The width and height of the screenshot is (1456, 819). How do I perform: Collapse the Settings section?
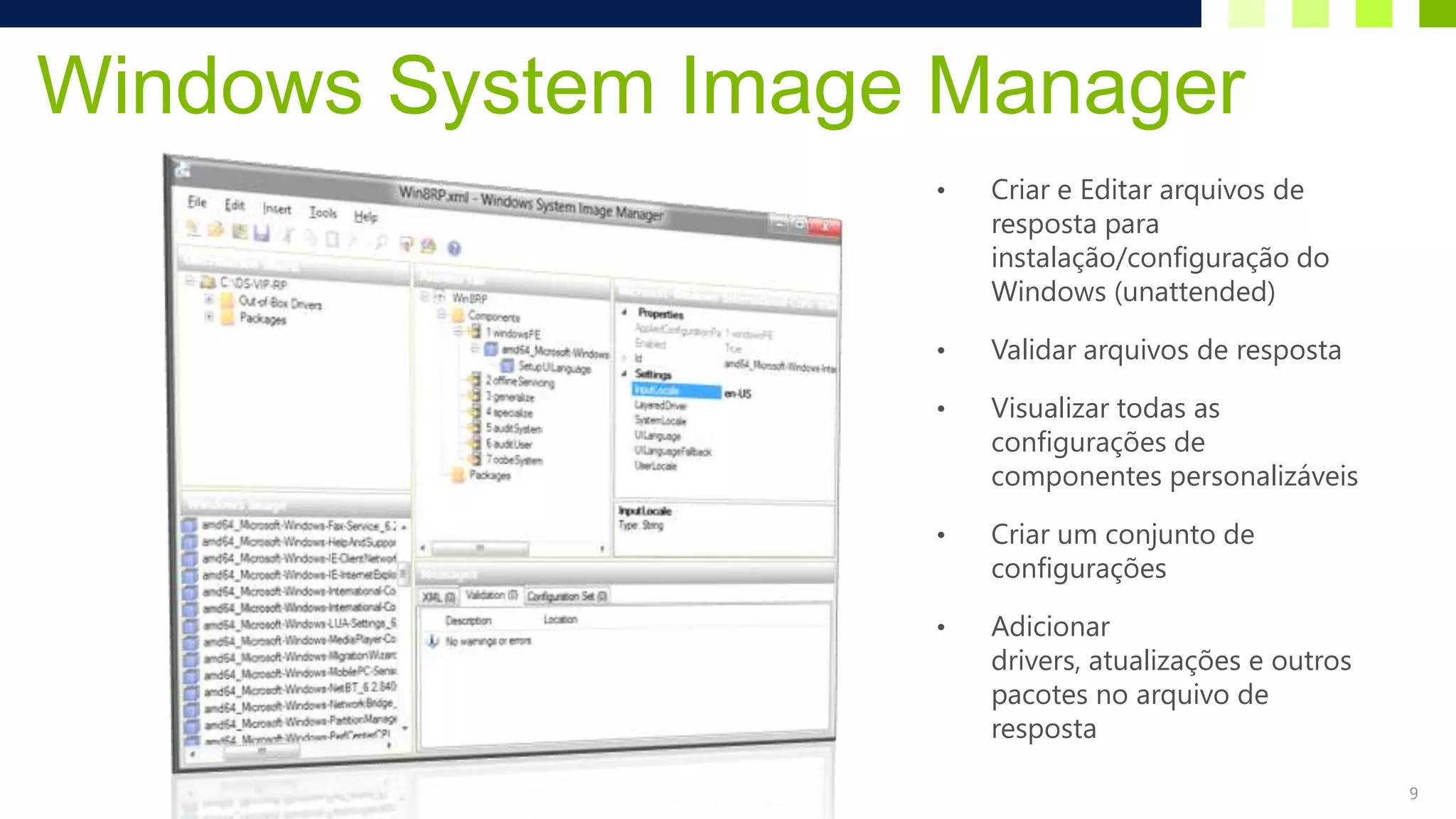(x=624, y=373)
